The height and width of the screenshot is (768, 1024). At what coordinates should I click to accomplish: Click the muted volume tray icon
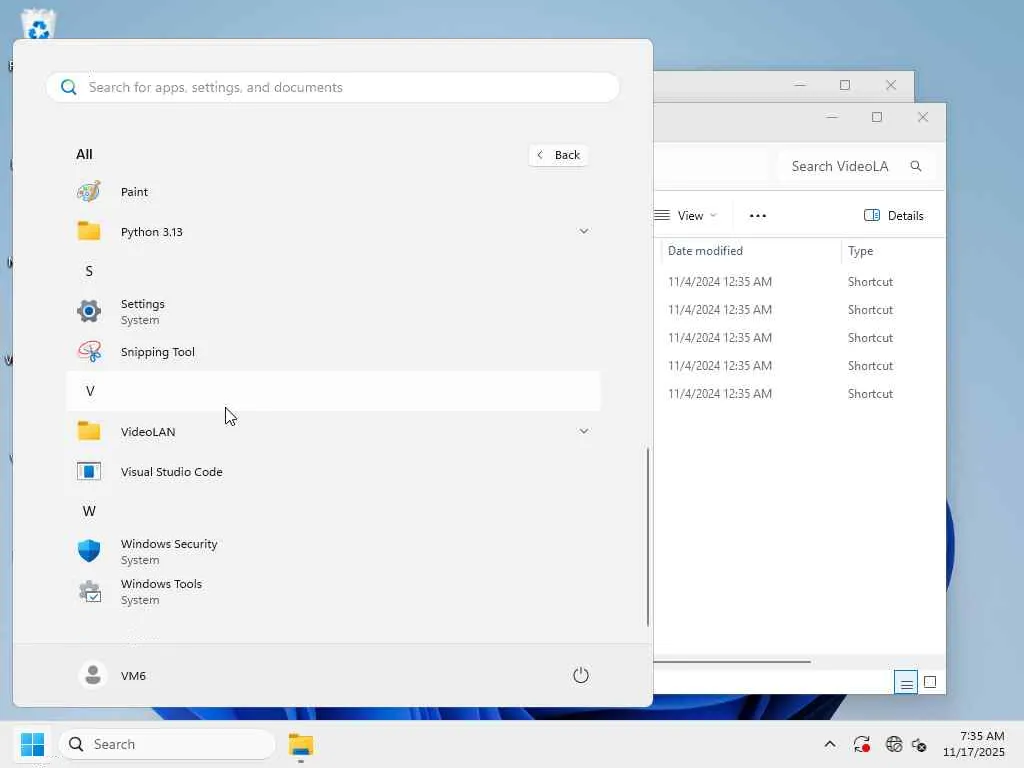pyautogui.click(x=919, y=744)
